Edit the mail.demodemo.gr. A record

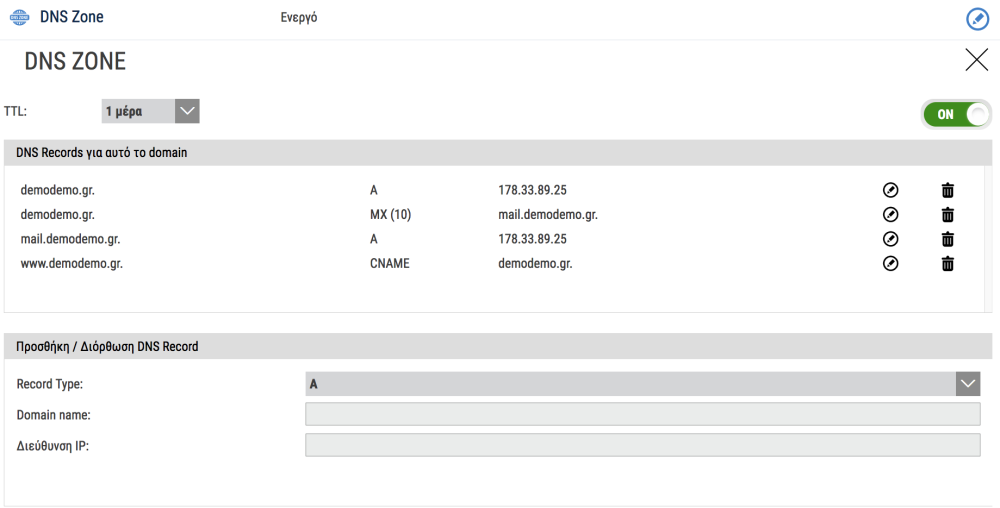click(x=890, y=239)
